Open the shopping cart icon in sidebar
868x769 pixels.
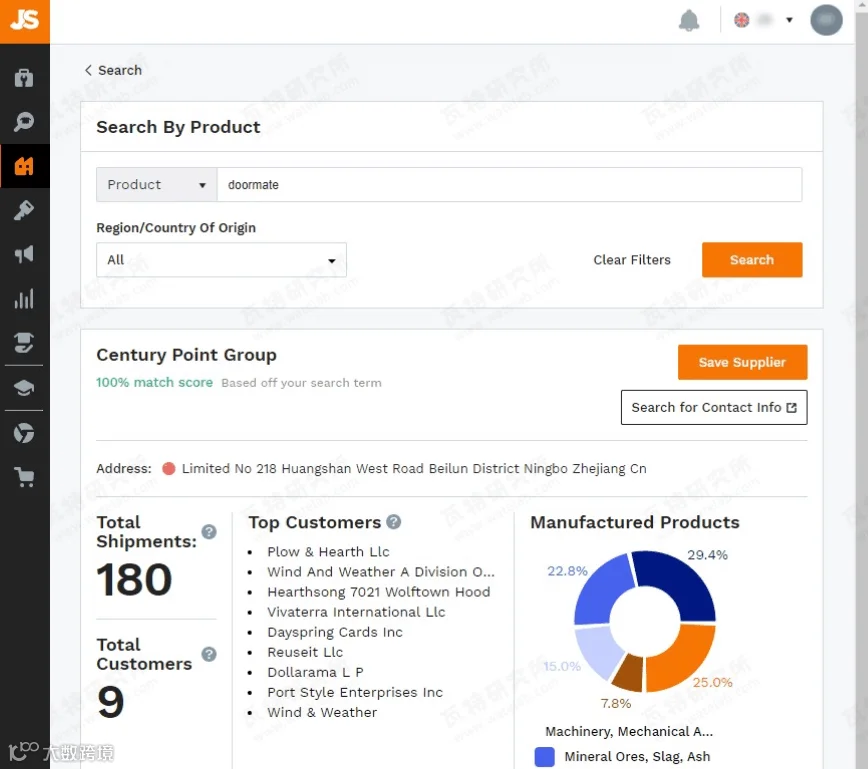click(x=24, y=477)
